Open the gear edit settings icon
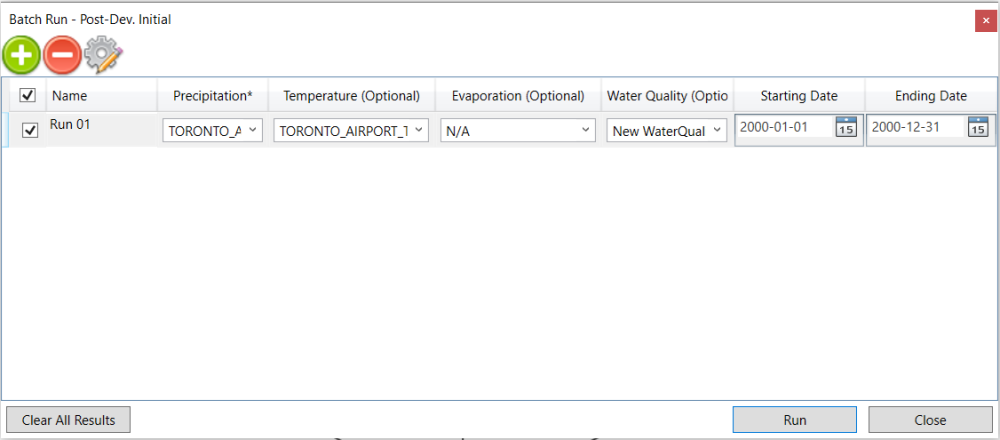1000x440 pixels. [x=103, y=55]
